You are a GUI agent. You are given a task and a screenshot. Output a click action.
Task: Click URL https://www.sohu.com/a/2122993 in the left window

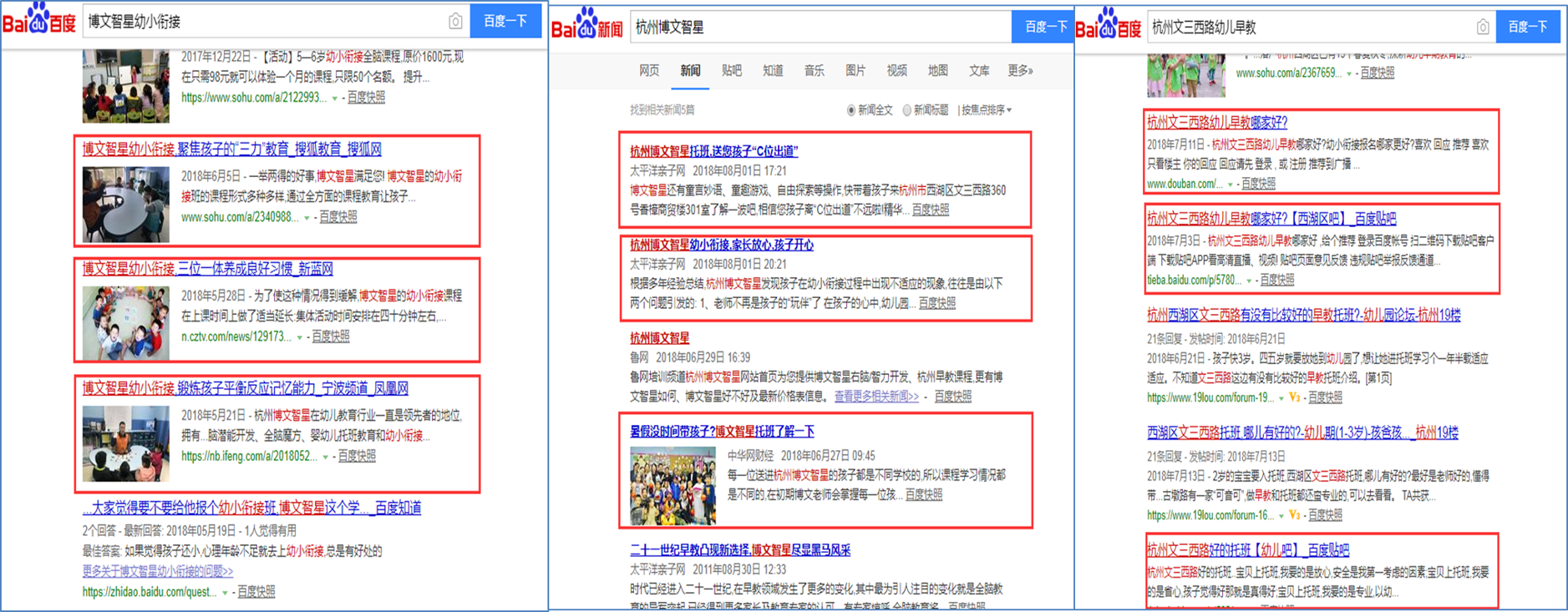pyautogui.click(x=254, y=98)
